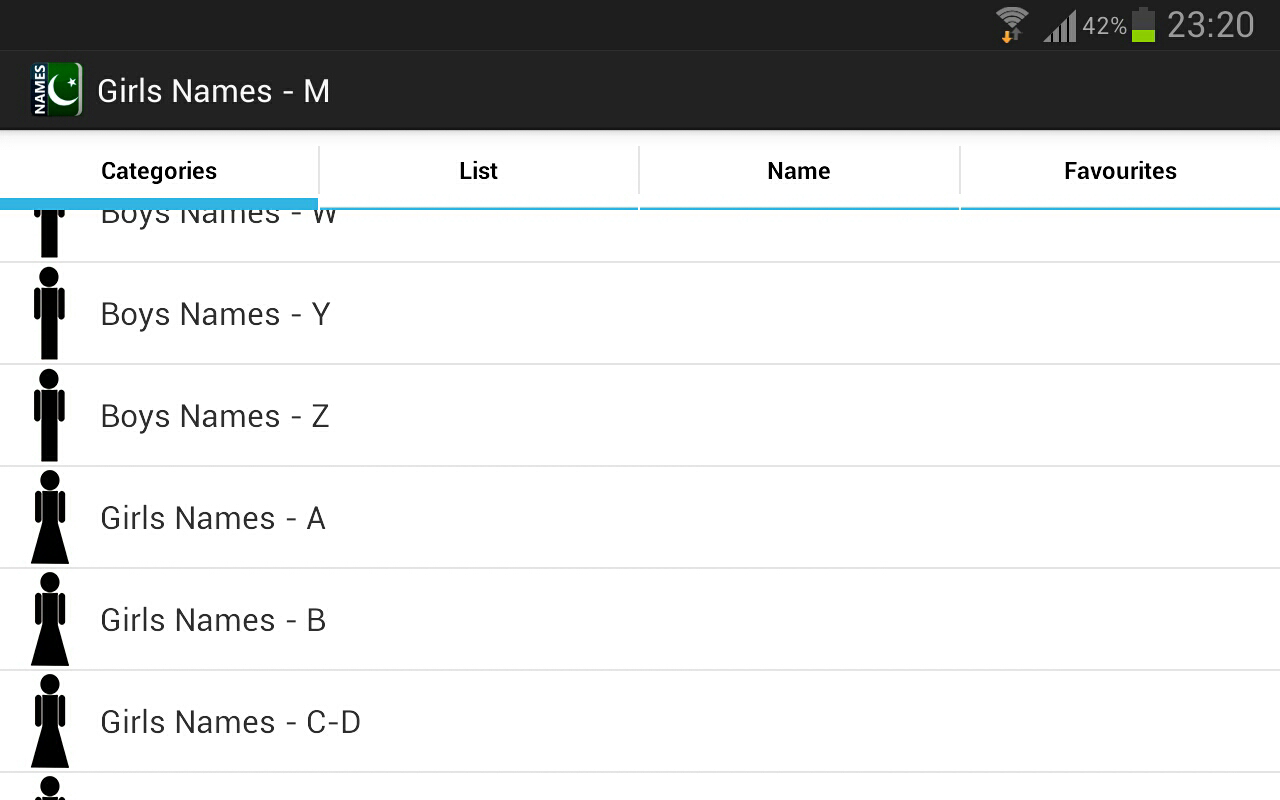Open the Name tab
The image size is (1280, 800).
pos(798,171)
